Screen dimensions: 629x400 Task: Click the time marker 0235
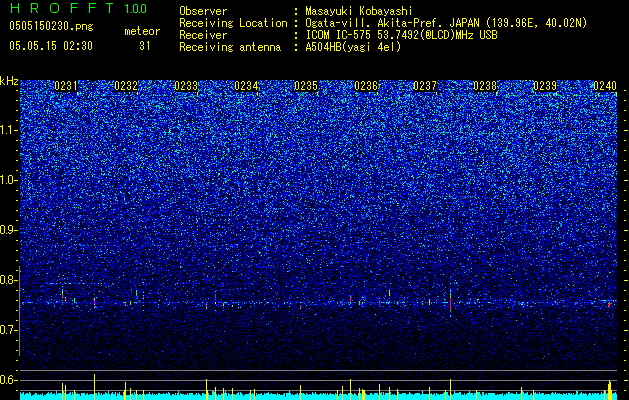pos(306,86)
